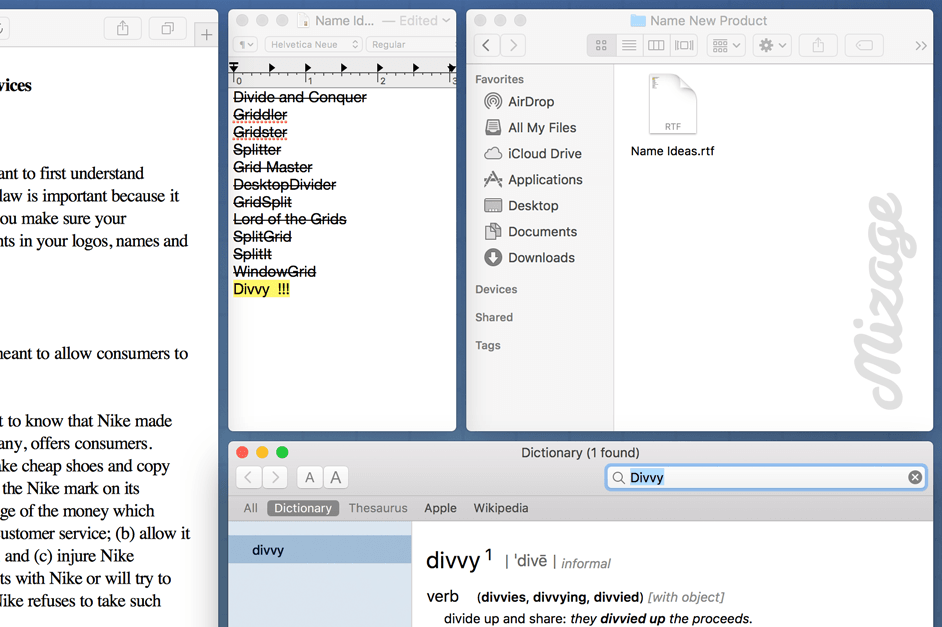This screenshot has width=942, height=627.
Task: Clear the Dictionary search text
Action: [915, 477]
